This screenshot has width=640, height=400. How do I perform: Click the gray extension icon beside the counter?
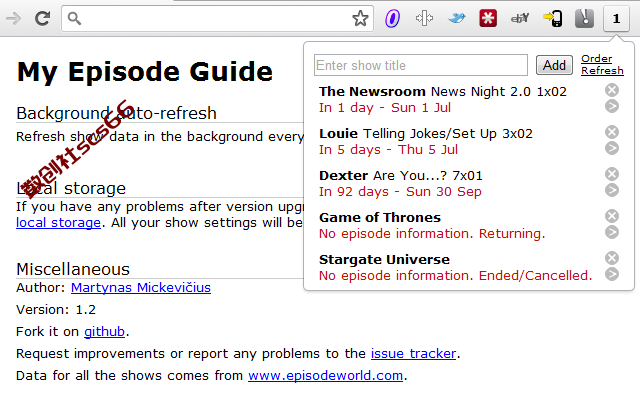(584, 18)
